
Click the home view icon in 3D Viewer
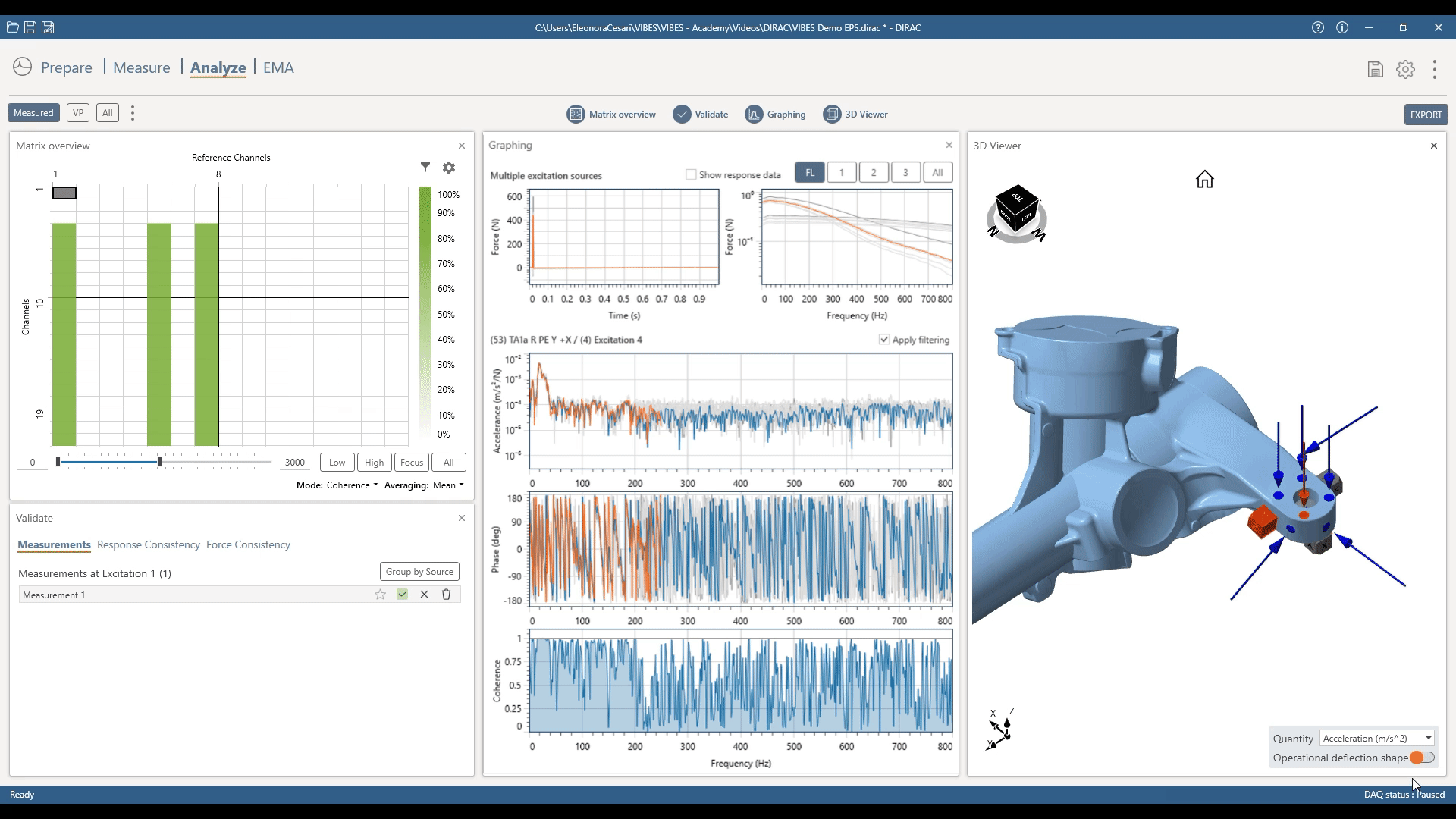(x=1204, y=180)
